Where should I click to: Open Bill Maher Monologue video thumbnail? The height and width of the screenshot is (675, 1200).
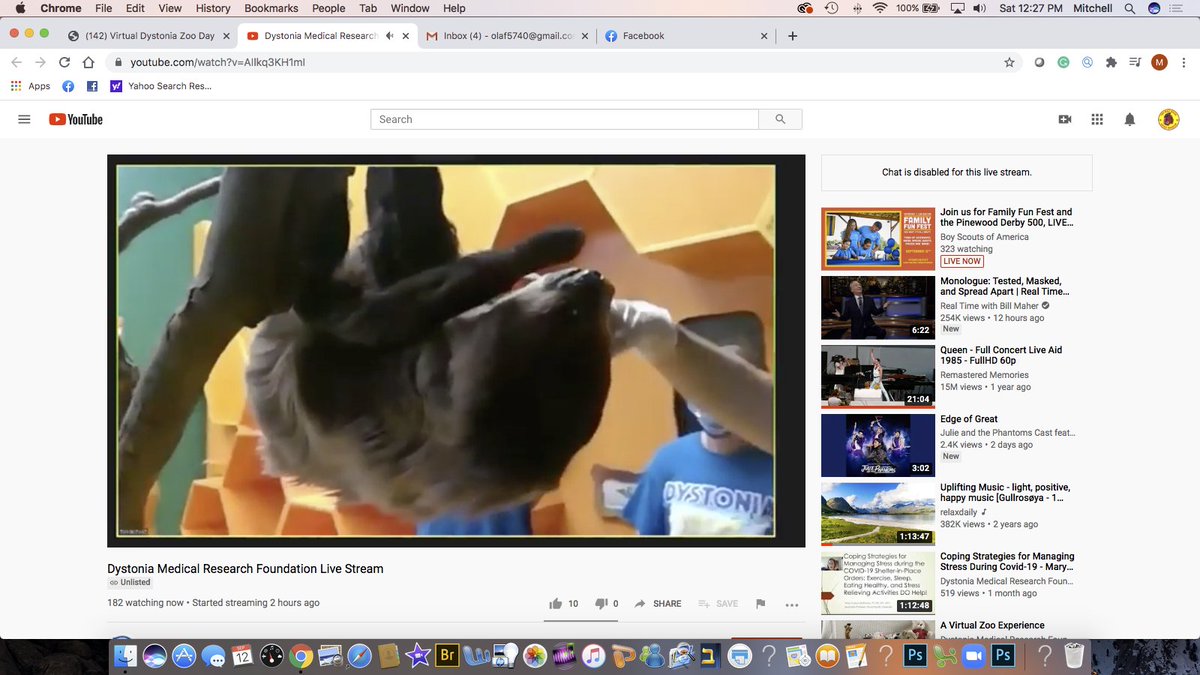(877, 307)
